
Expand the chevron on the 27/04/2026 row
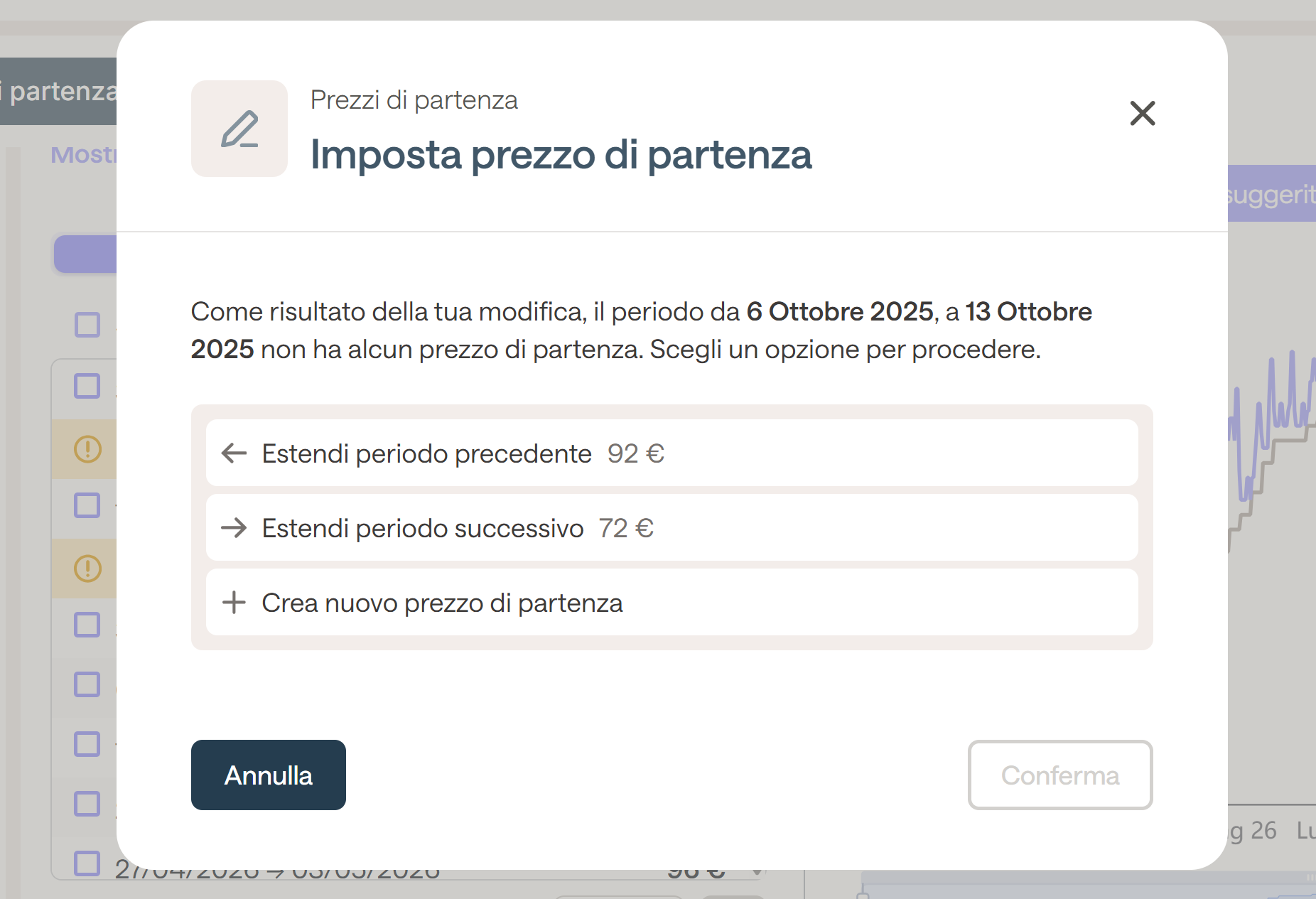click(757, 871)
